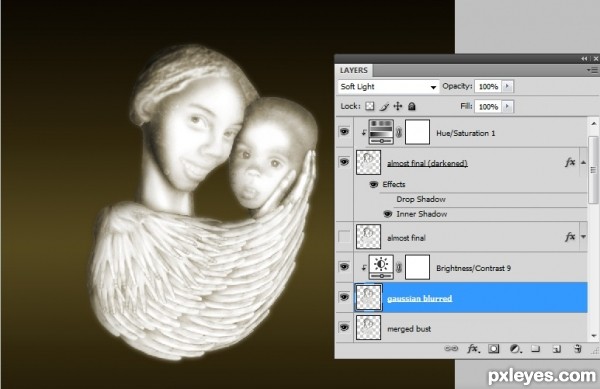600x389 pixels.
Task: Click the almost final (darkened) layer thumbnail
Action: click(x=368, y=162)
